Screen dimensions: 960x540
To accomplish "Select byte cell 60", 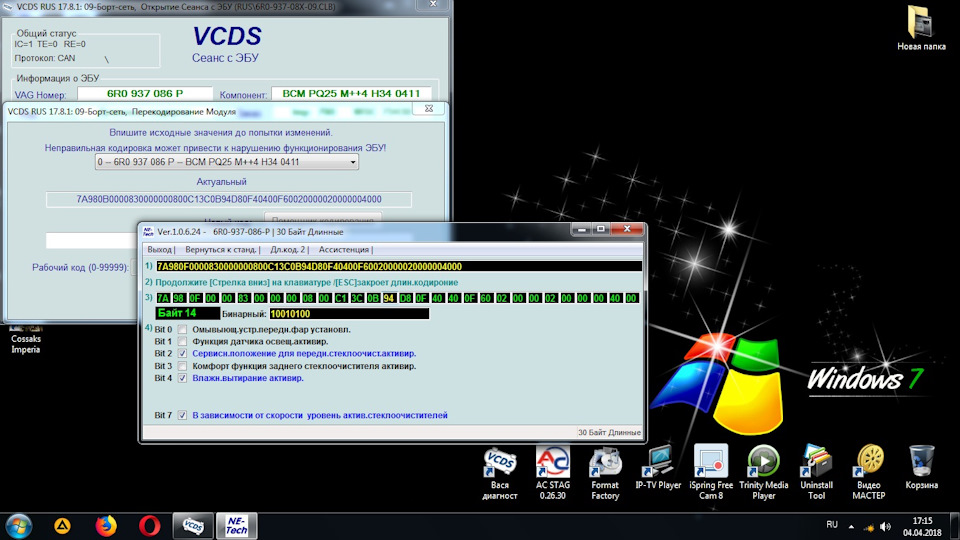I will [x=486, y=298].
